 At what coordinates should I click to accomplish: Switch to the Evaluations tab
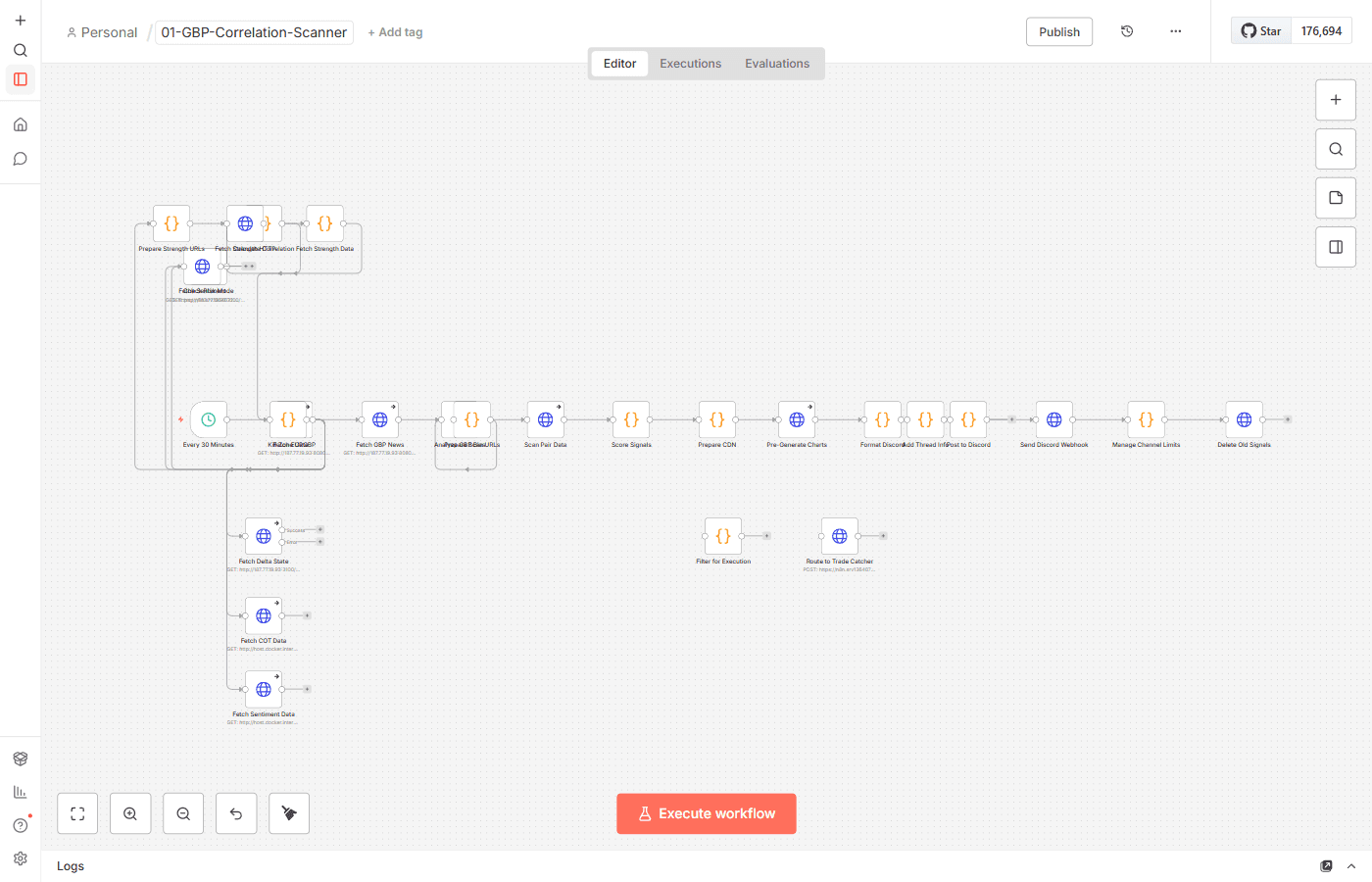(776, 64)
